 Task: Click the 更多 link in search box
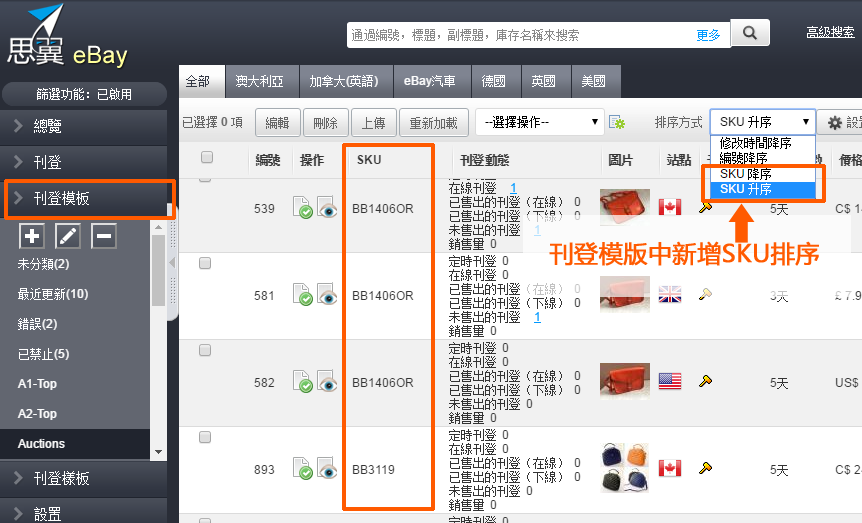(x=708, y=36)
